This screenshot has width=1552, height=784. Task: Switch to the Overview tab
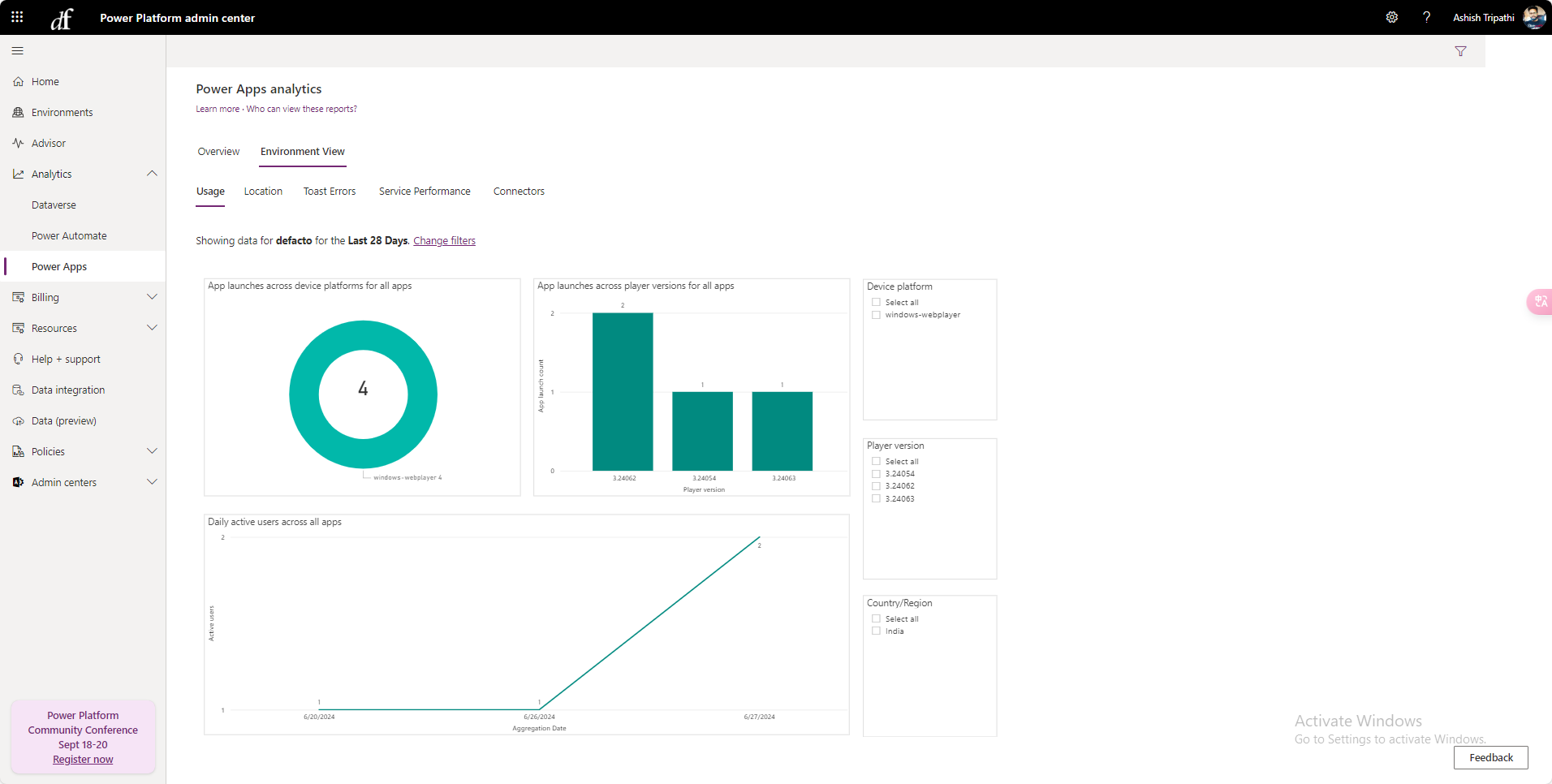tap(218, 151)
